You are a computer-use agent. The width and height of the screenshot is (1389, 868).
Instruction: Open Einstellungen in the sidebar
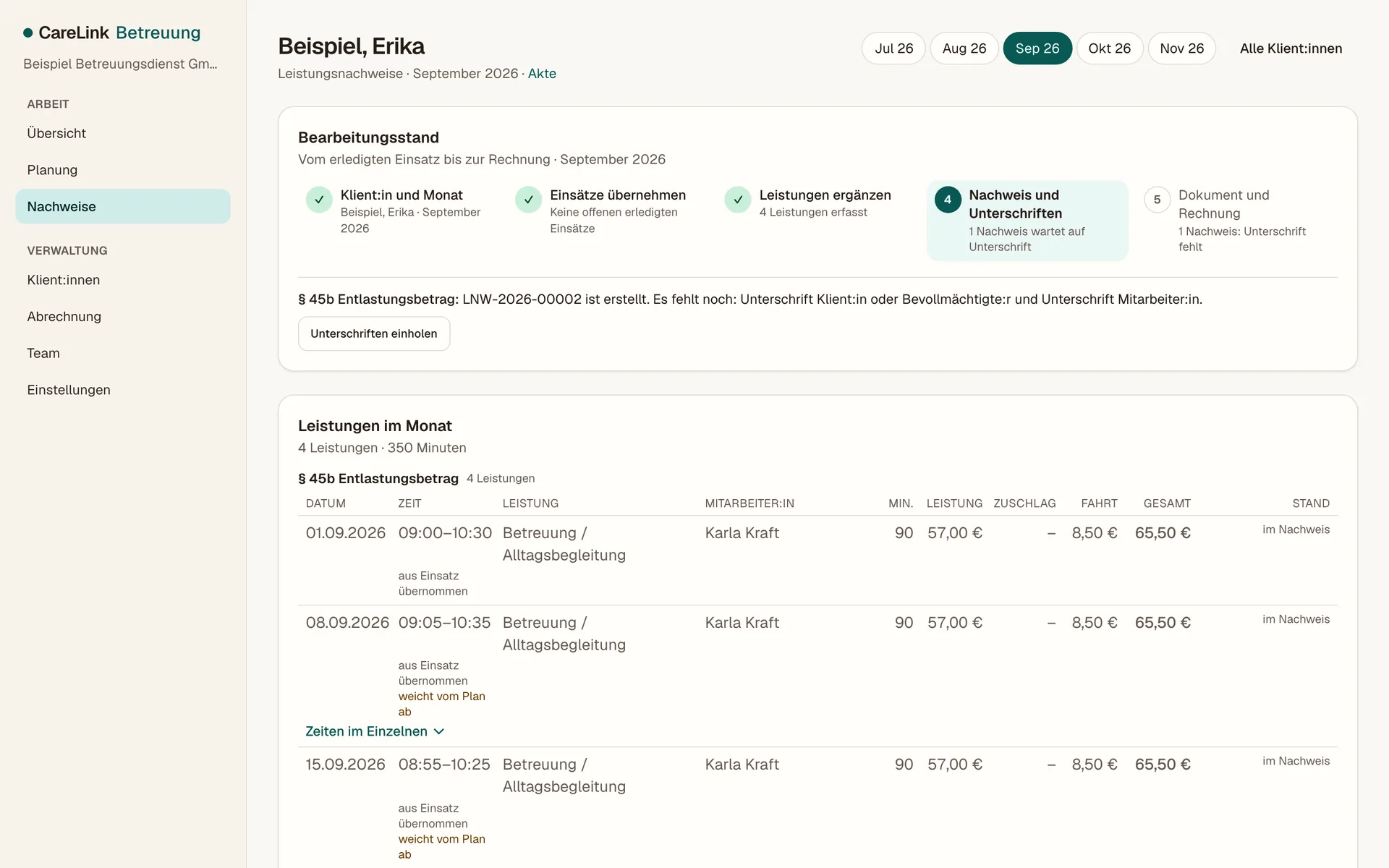pos(123,390)
